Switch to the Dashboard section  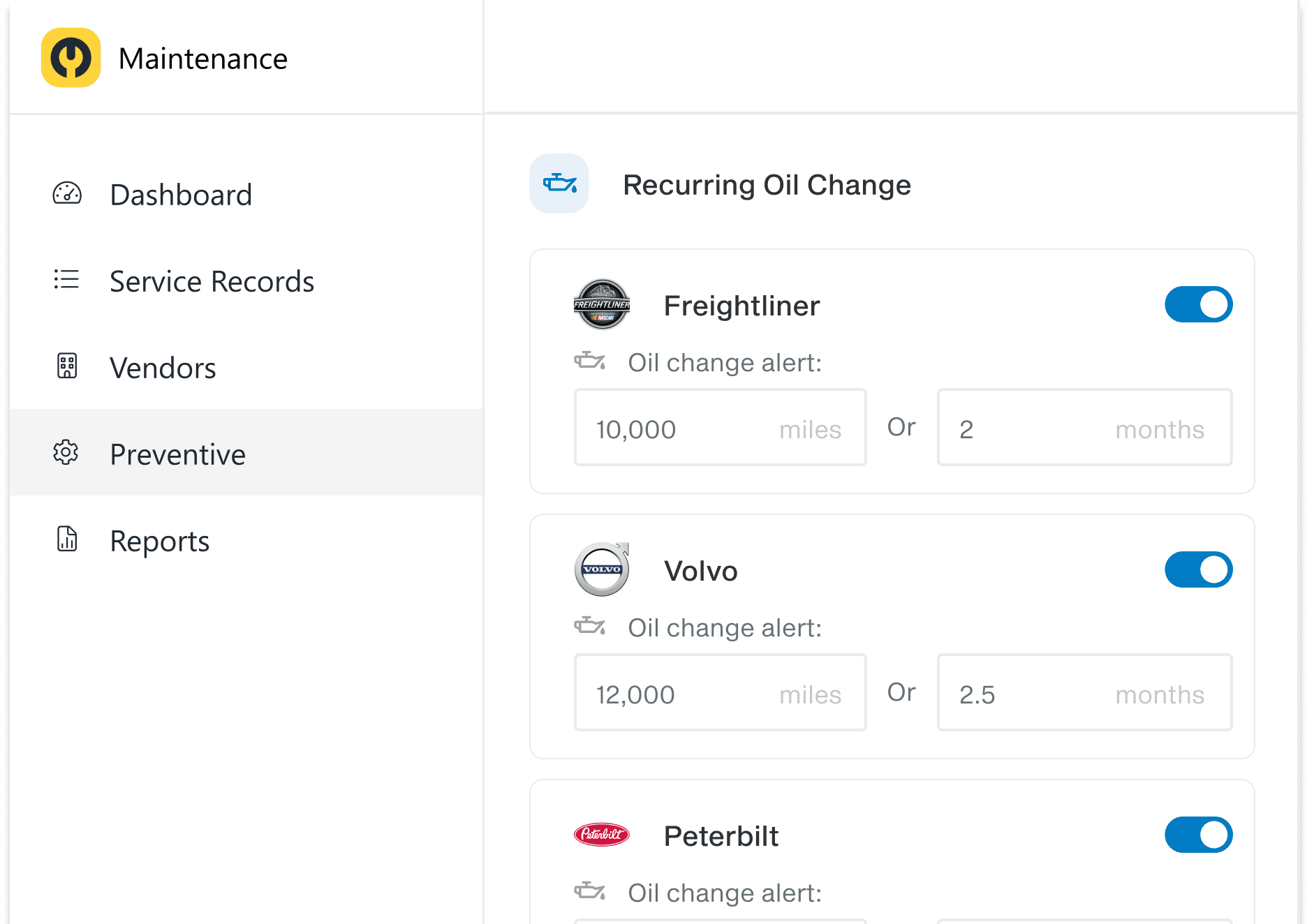coord(181,194)
